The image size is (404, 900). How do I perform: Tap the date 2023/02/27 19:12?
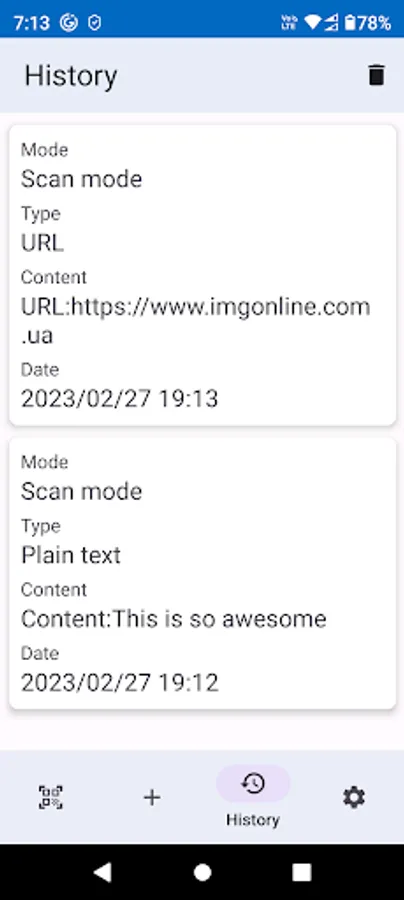click(119, 683)
